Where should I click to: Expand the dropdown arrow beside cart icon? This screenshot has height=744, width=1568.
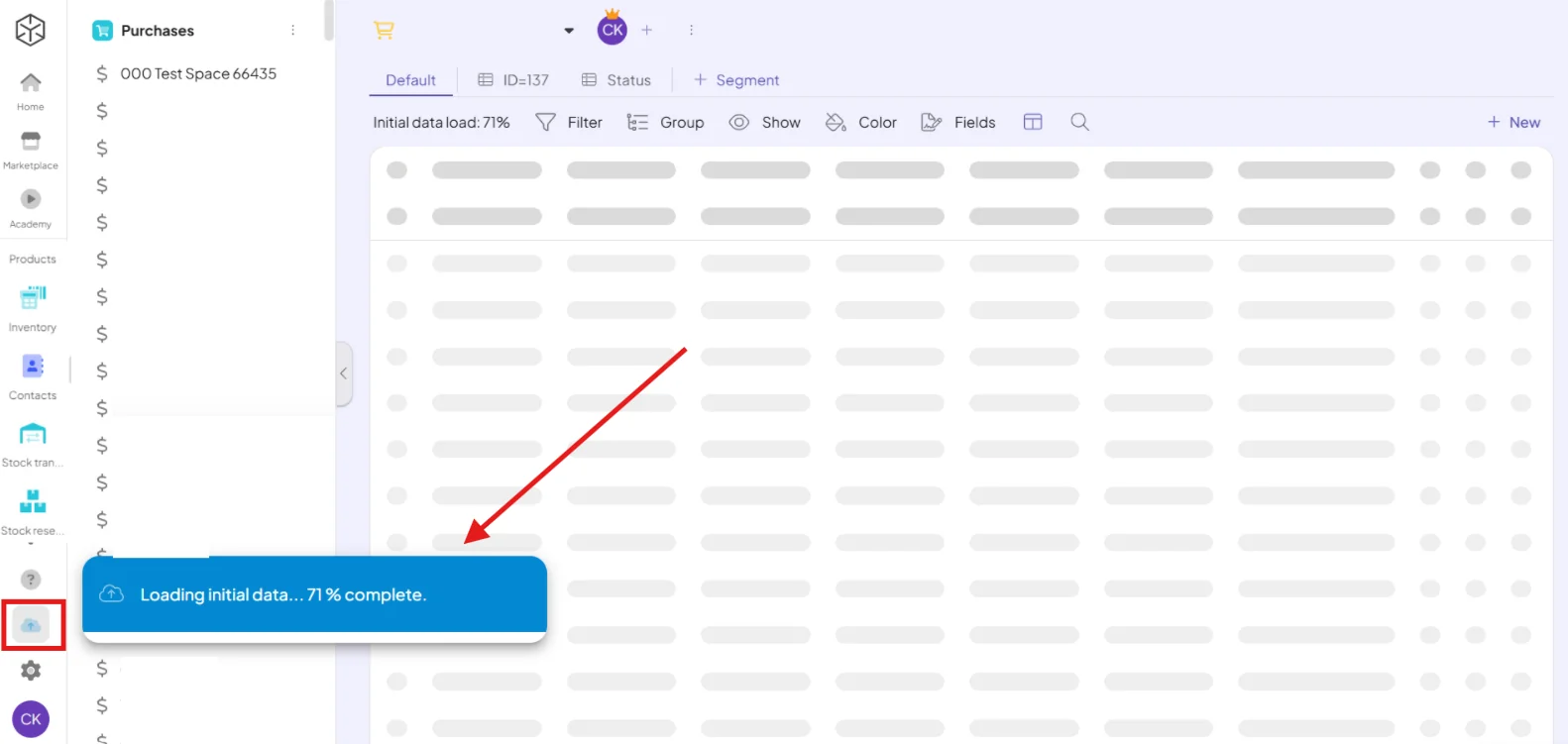[569, 31]
